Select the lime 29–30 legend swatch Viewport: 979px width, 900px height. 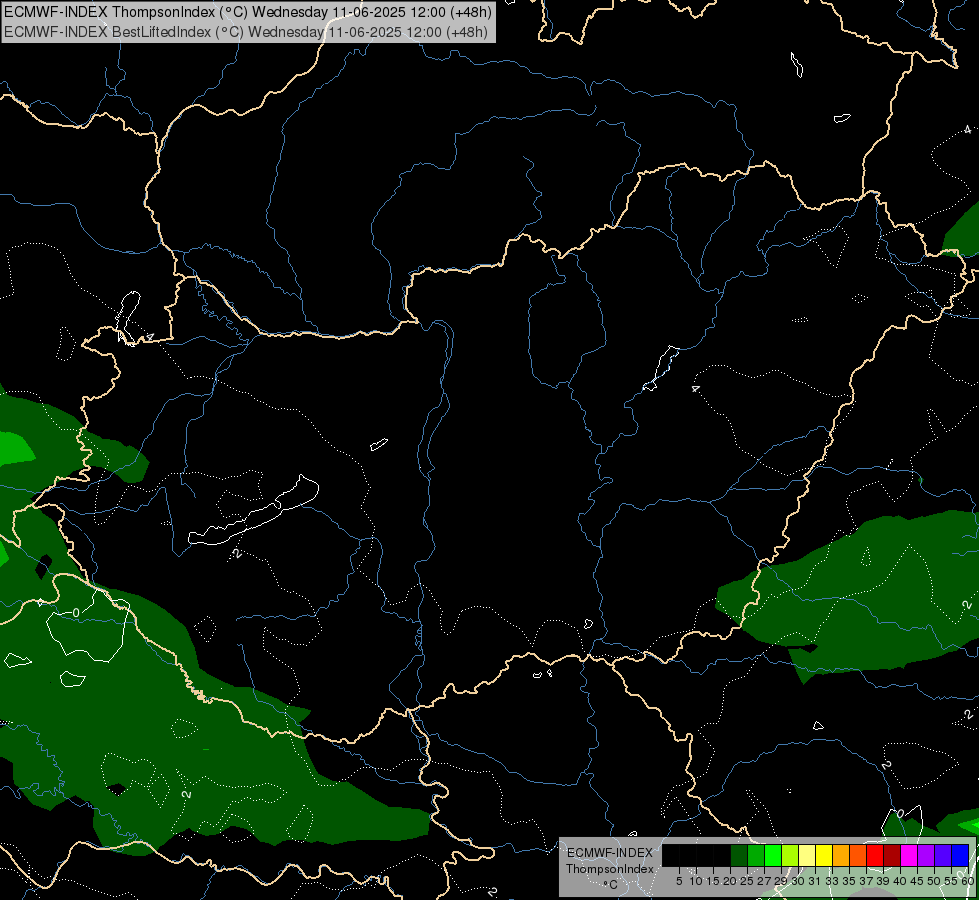click(x=790, y=855)
